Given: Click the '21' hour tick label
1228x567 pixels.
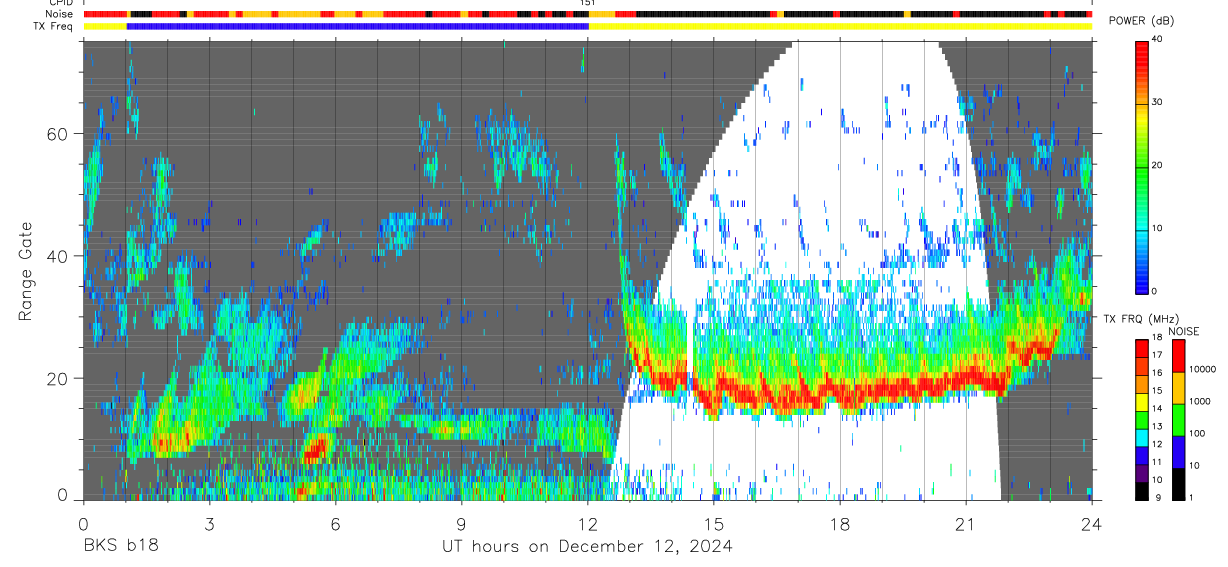Looking at the screenshot, I should [966, 524].
